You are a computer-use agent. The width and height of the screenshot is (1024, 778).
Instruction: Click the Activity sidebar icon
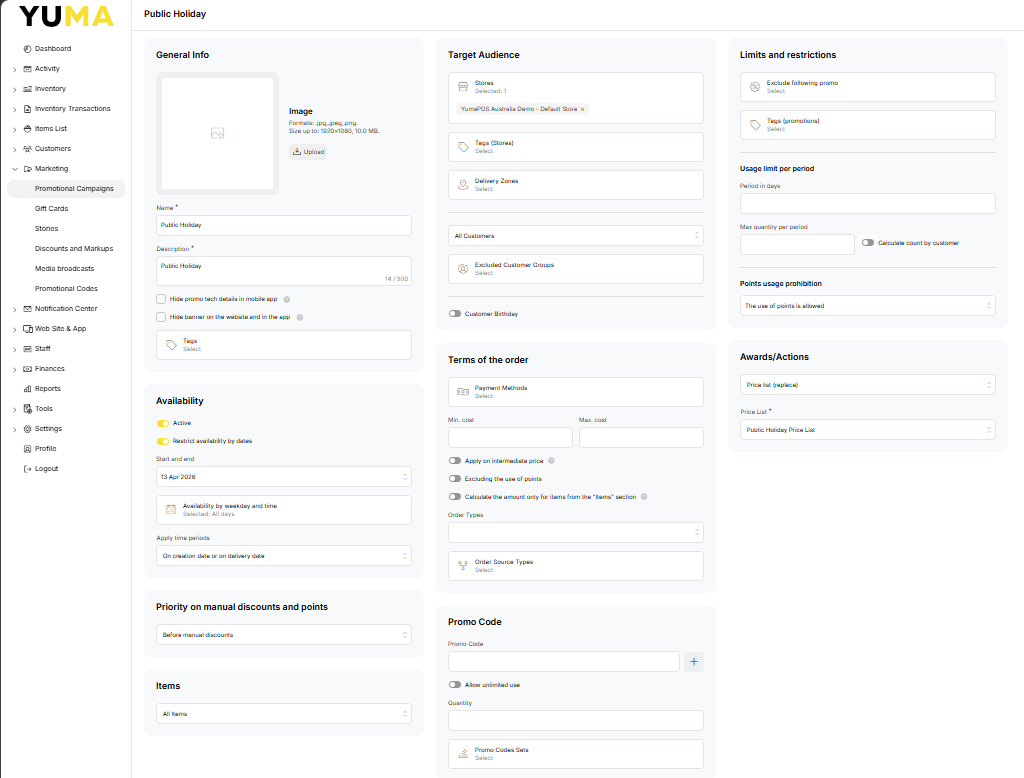[27, 69]
